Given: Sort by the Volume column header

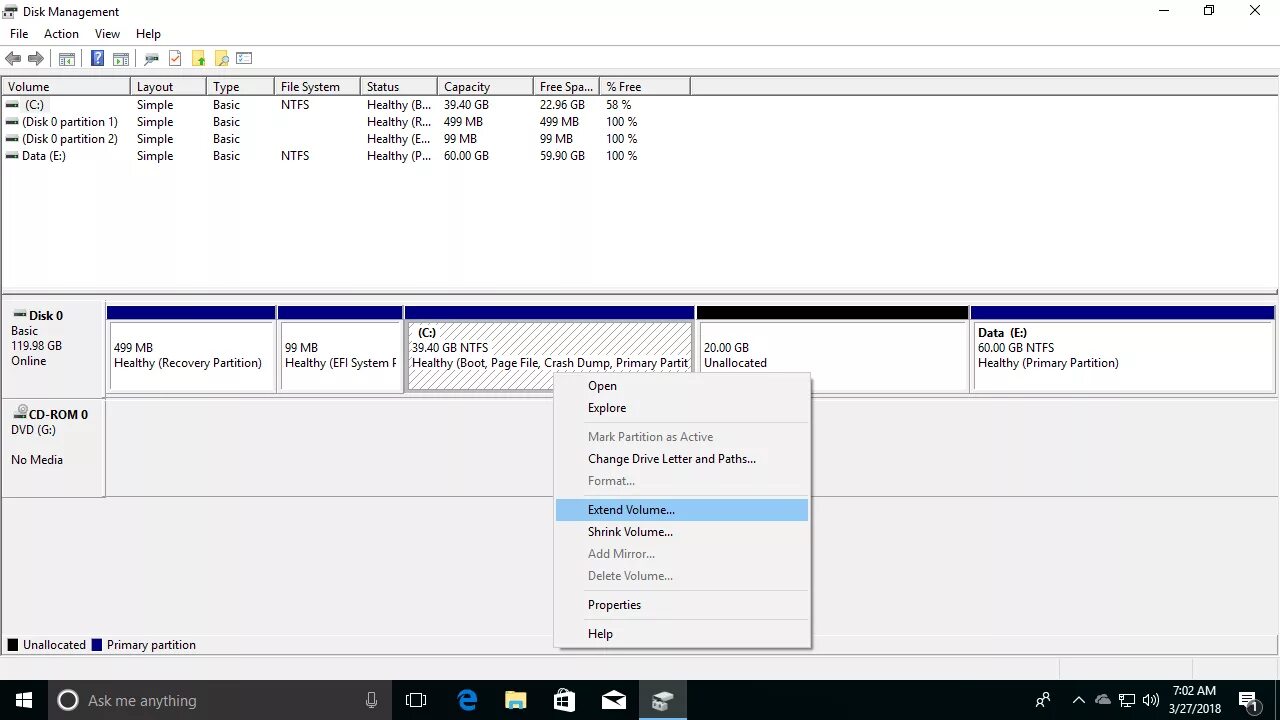Looking at the screenshot, I should (66, 87).
